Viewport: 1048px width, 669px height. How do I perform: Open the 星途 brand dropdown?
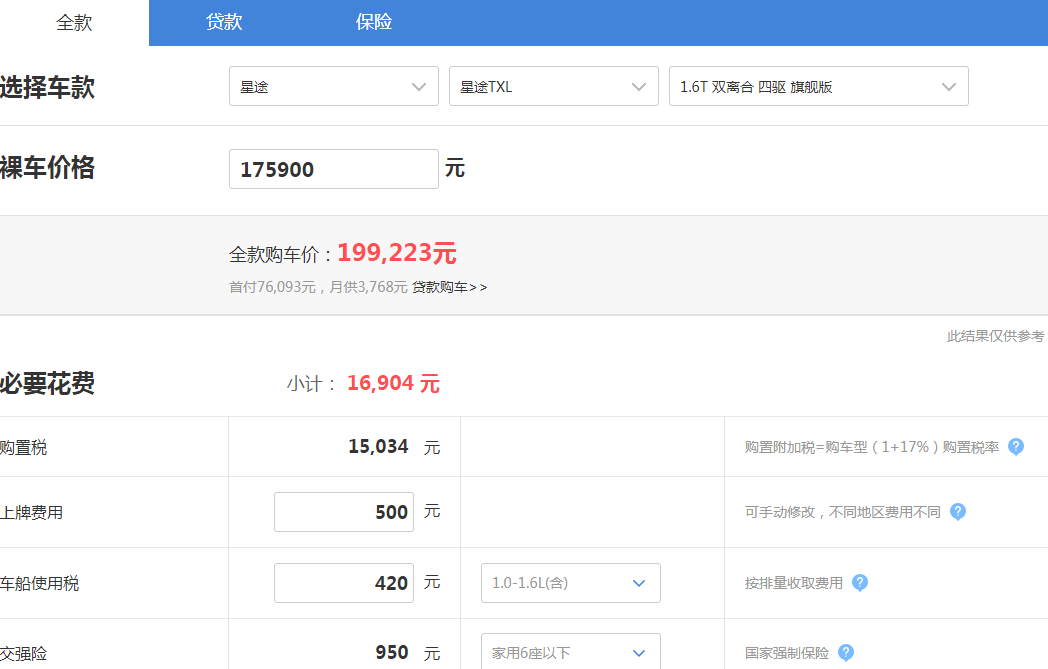[334, 86]
